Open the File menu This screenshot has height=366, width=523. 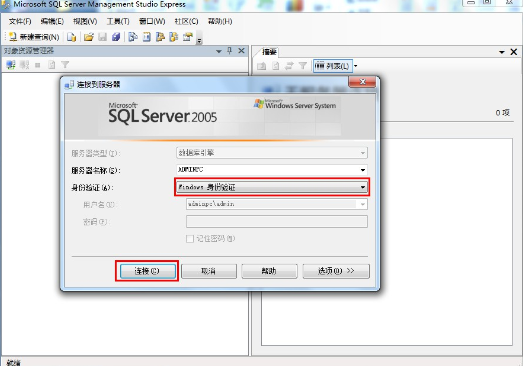pyautogui.click(x=20, y=21)
